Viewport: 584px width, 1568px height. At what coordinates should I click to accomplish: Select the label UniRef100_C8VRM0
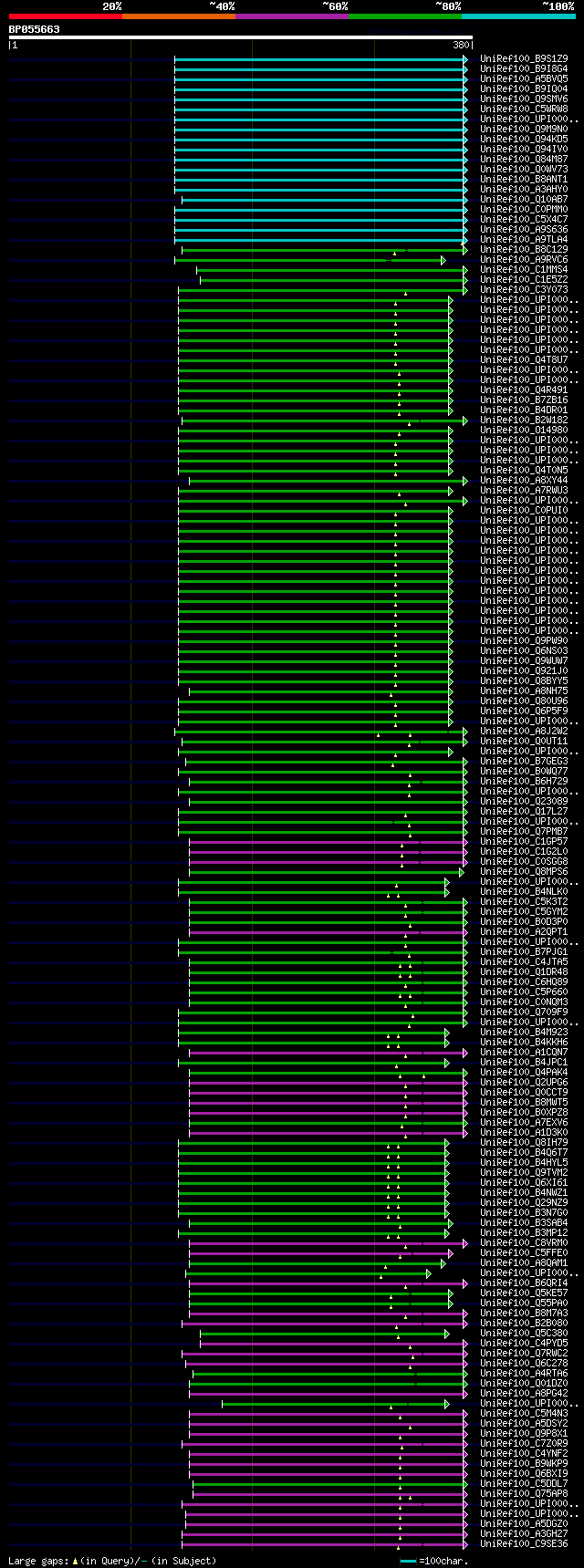(x=524, y=1242)
